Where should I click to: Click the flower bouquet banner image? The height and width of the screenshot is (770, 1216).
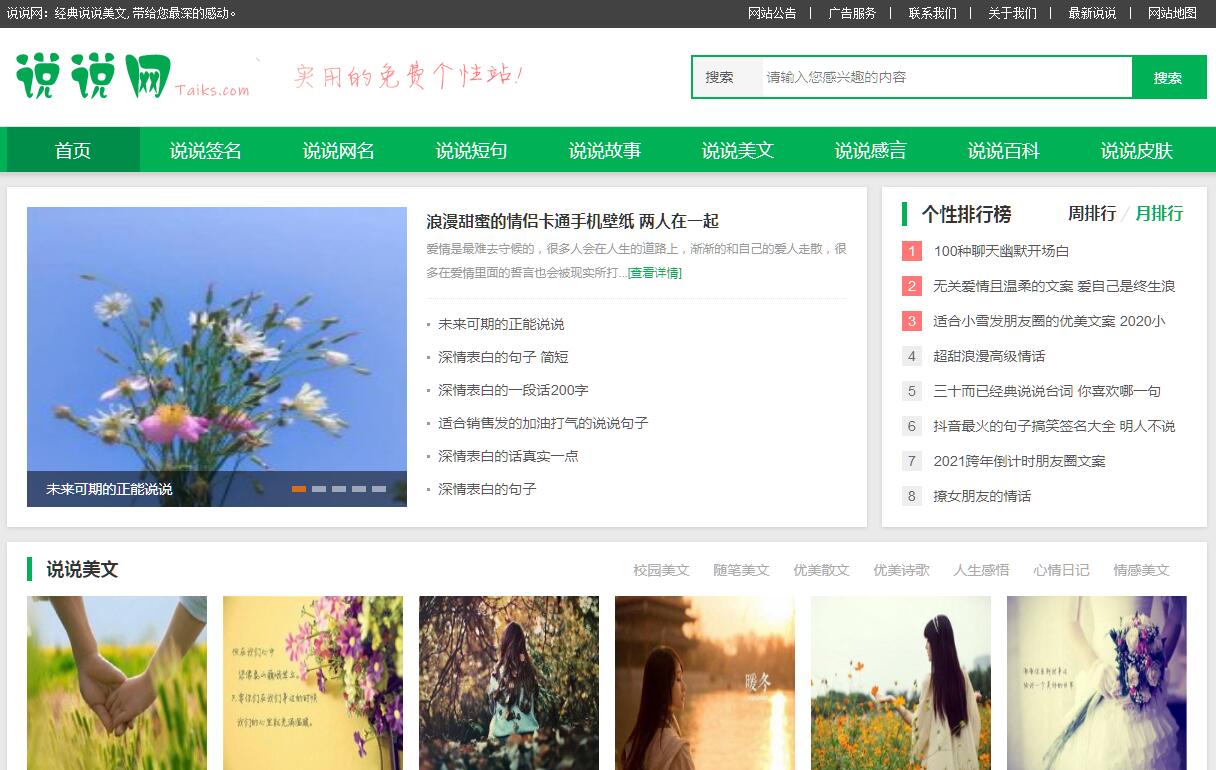(x=217, y=340)
